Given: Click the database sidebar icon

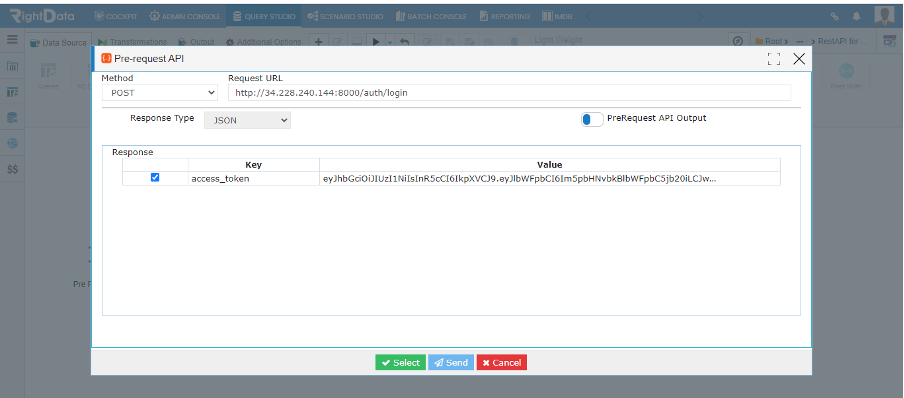Looking at the screenshot, I should [12, 118].
